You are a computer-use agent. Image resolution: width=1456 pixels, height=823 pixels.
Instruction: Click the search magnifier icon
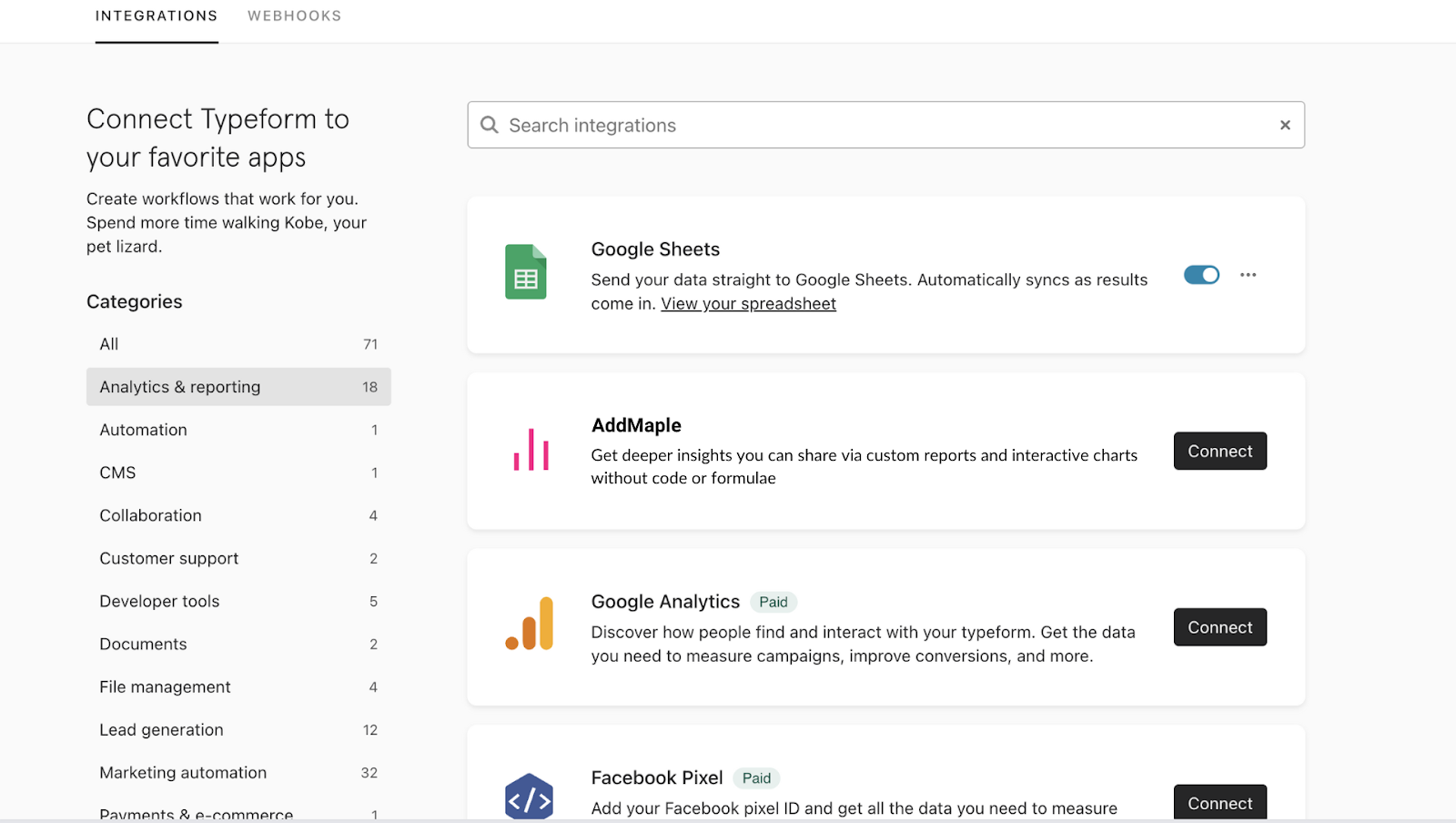490,125
